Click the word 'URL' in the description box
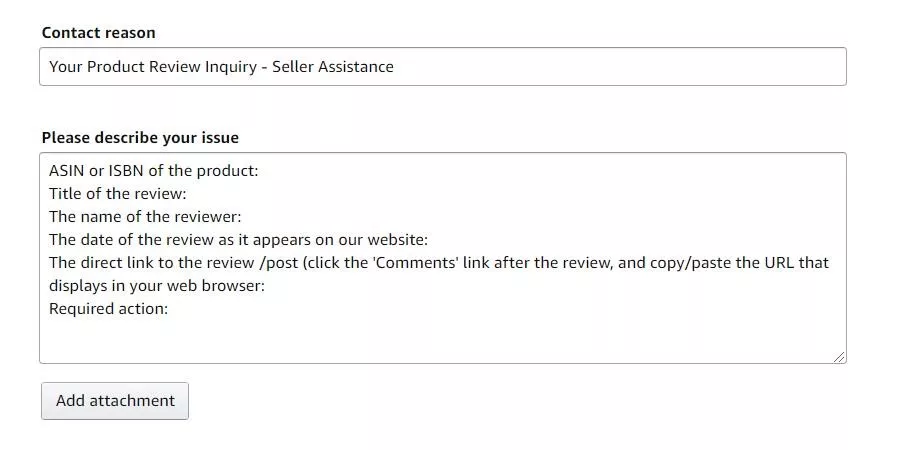The height and width of the screenshot is (450, 903). (777, 263)
